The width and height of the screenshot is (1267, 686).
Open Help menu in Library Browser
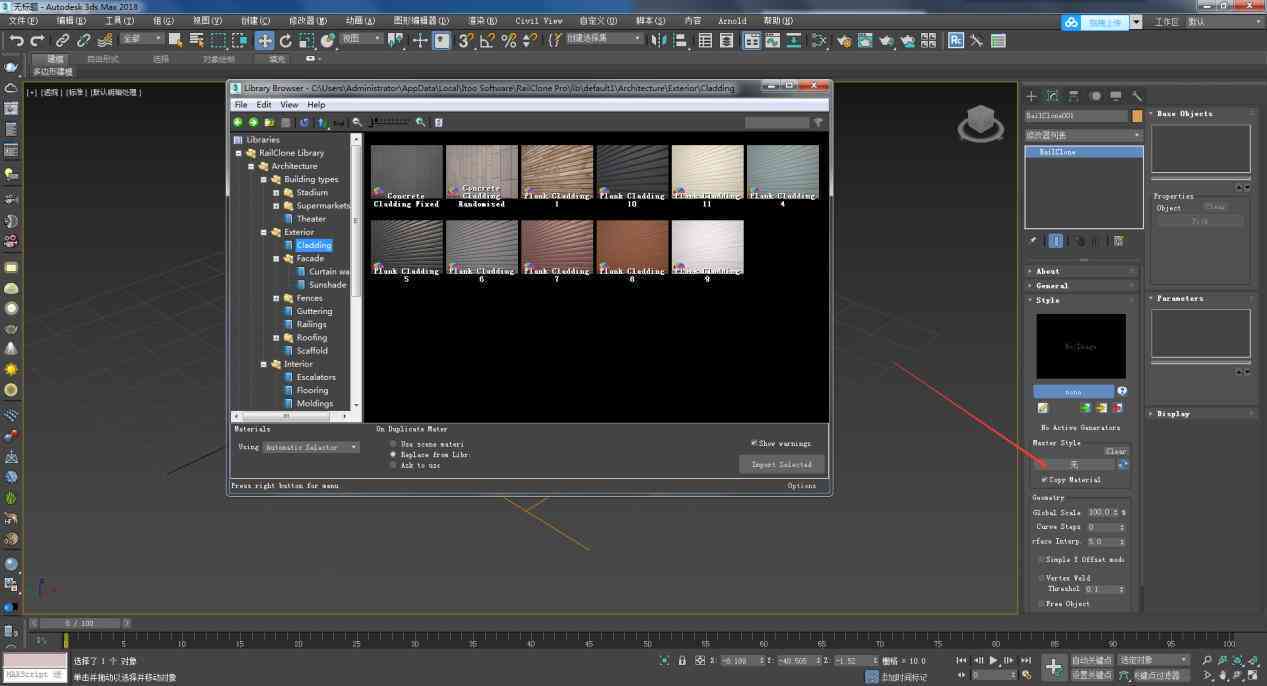point(316,105)
